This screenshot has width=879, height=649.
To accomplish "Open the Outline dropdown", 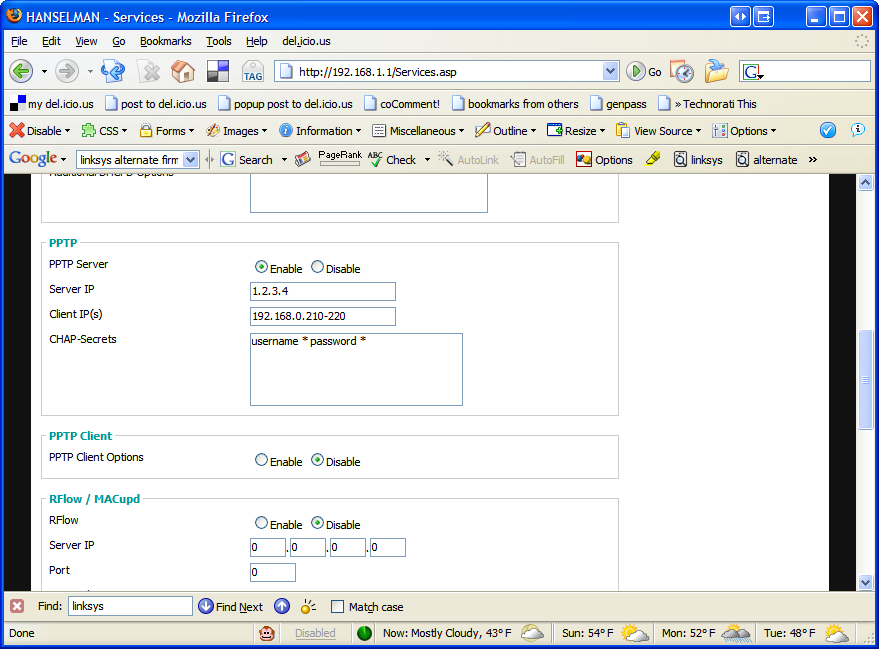I will pyautogui.click(x=506, y=131).
